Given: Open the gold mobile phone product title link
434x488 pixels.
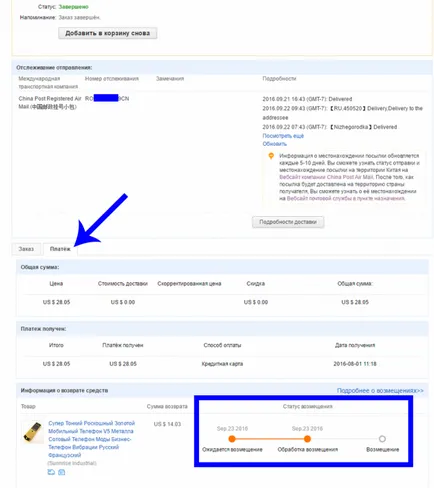Looking at the screenshot, I should (x=91, y=439).
